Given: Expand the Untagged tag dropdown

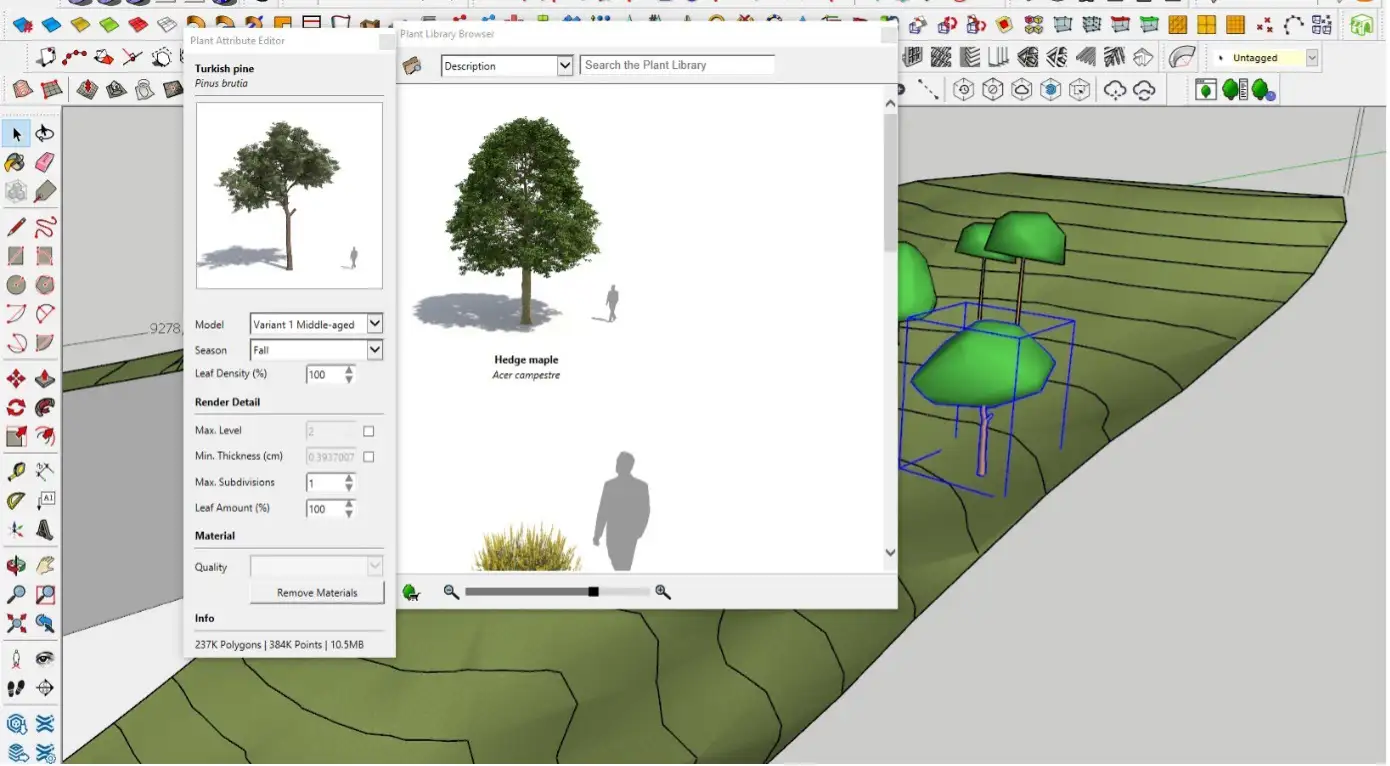Looking at the screenshot, I should (x=1313, y=57).
